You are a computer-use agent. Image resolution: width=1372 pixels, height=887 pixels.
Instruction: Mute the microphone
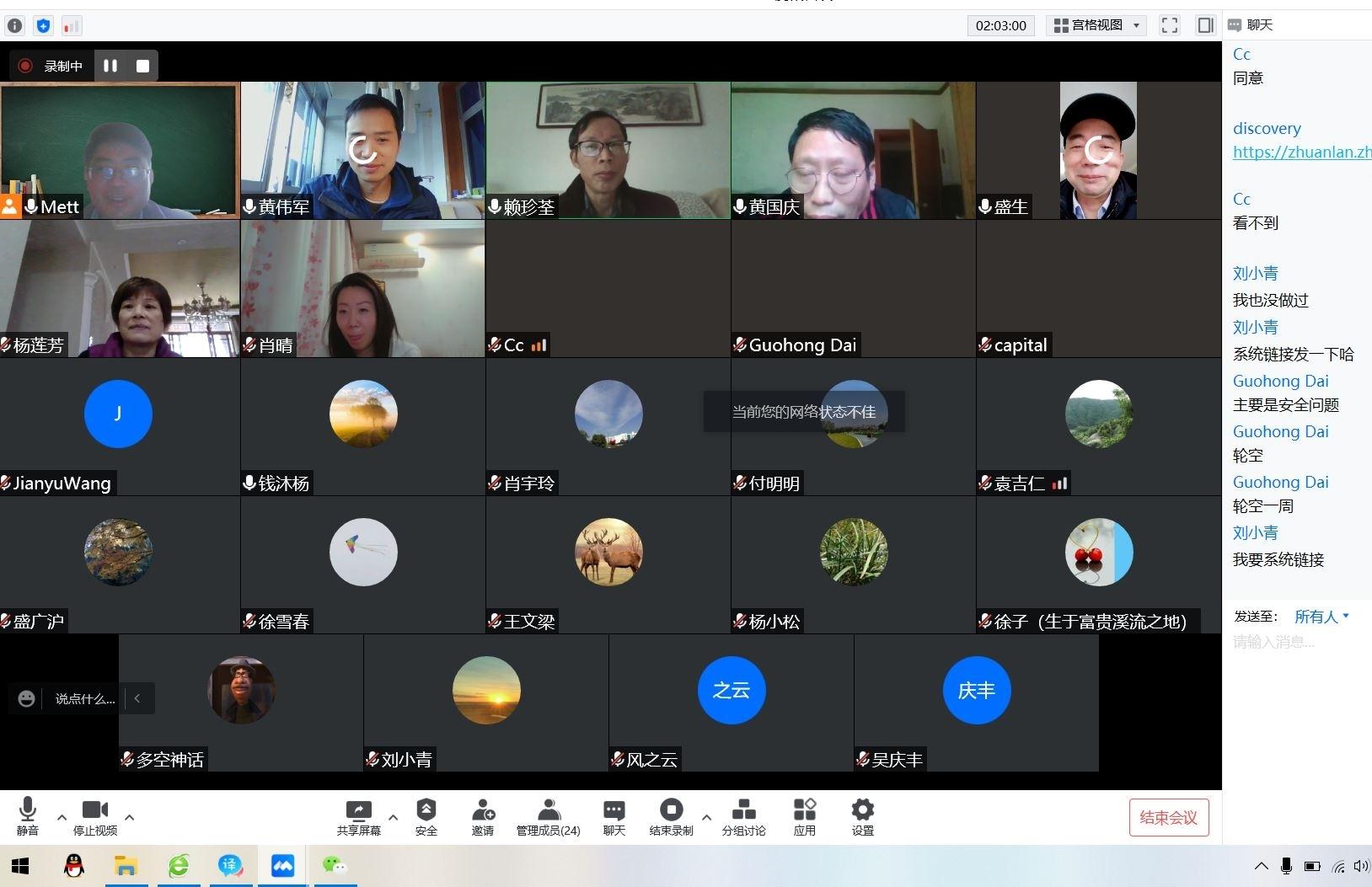[x=28, y=810]
